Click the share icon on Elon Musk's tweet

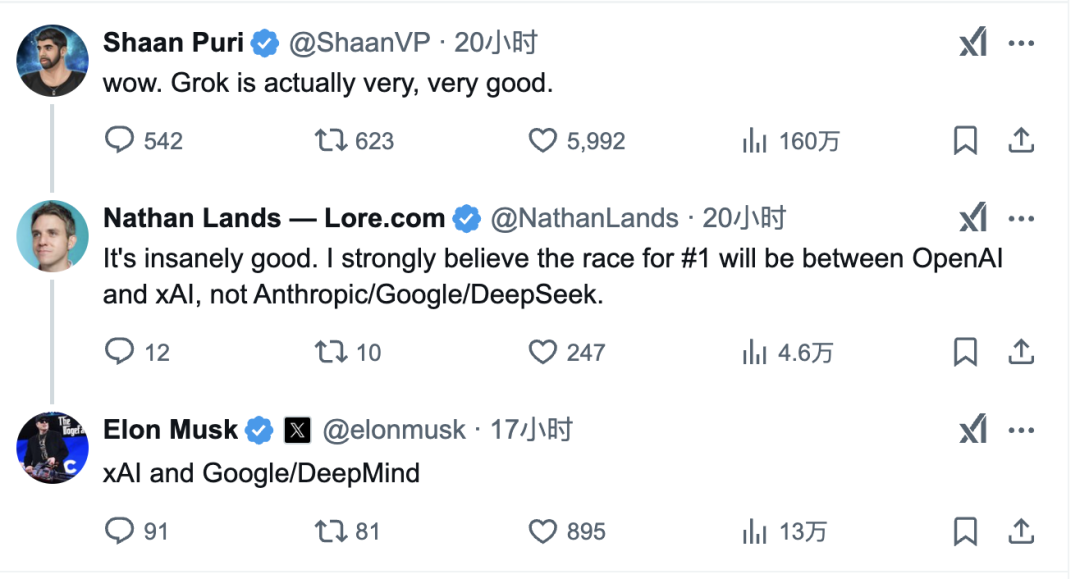pos(1021,531)
